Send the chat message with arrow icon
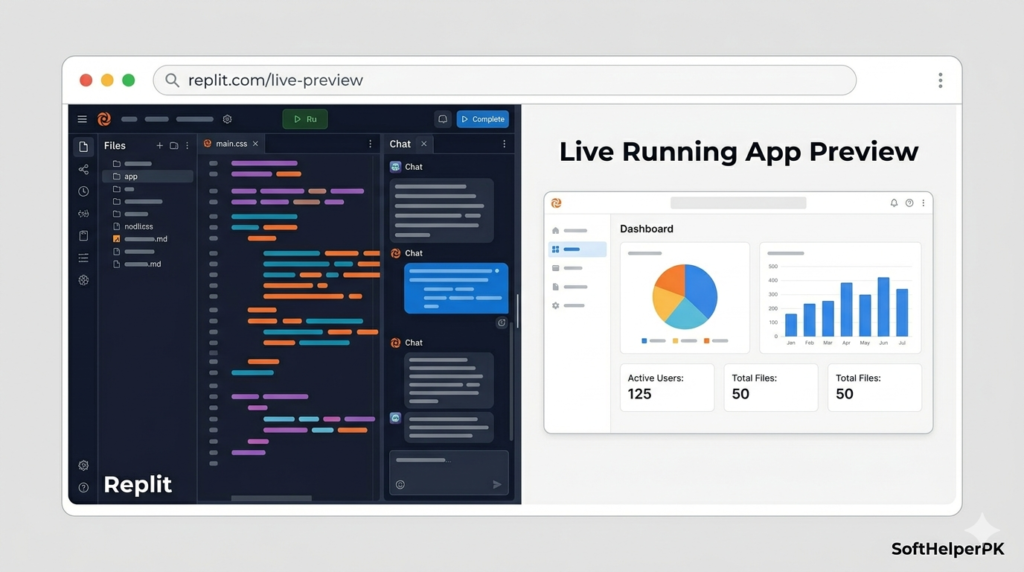 (497, 485)
